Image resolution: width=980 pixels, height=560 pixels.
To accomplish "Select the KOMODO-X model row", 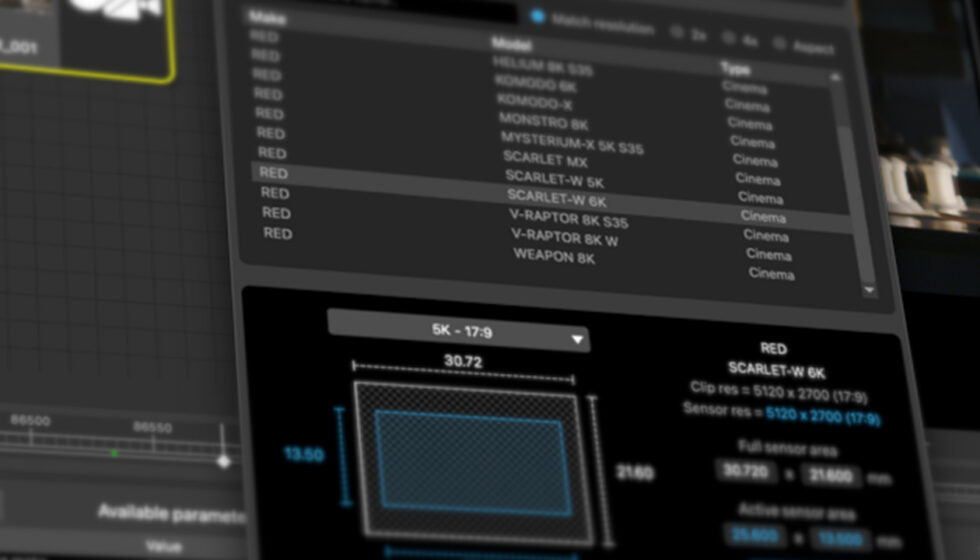I will point(534,102).
